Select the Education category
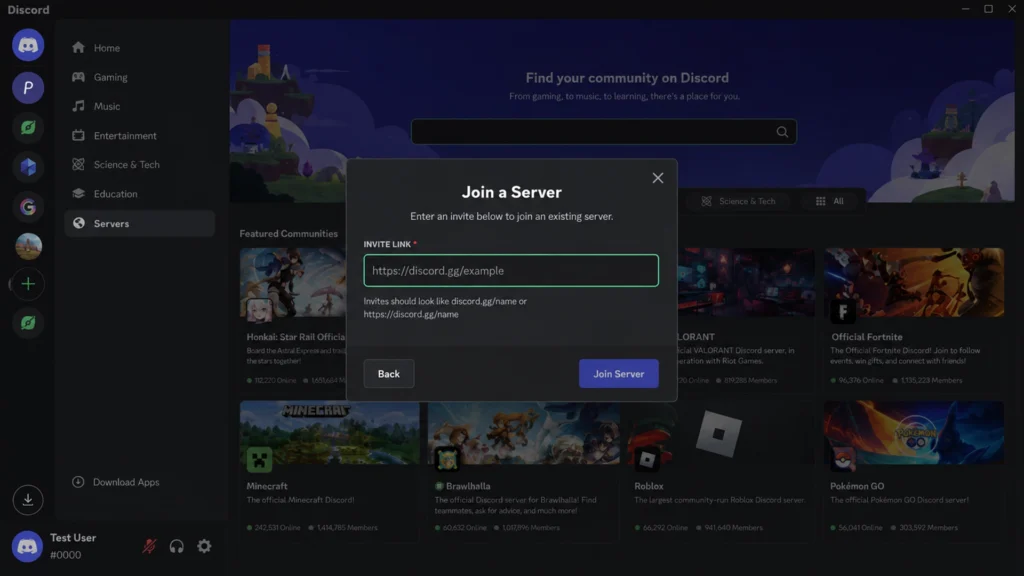 tap(139, 194)
